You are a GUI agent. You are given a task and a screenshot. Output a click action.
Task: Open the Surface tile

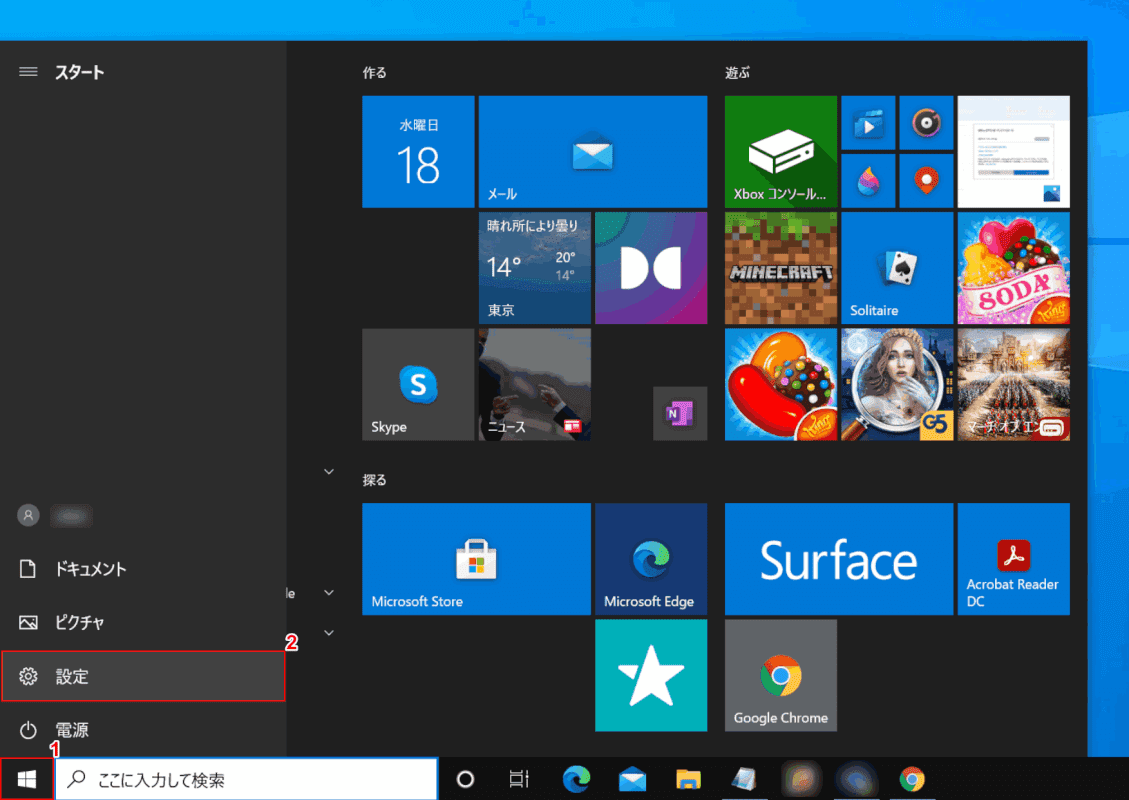839,559
